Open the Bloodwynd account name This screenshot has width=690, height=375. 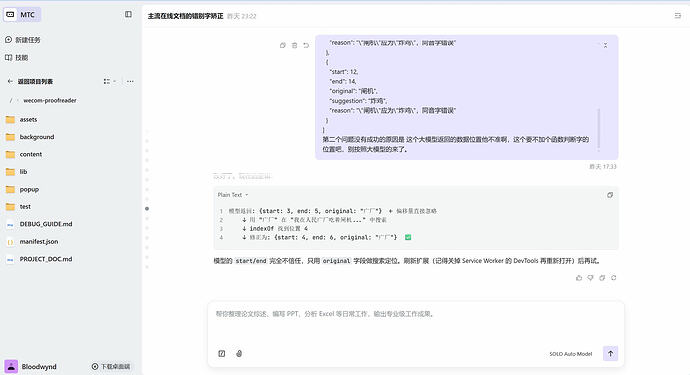coord(39,367)
